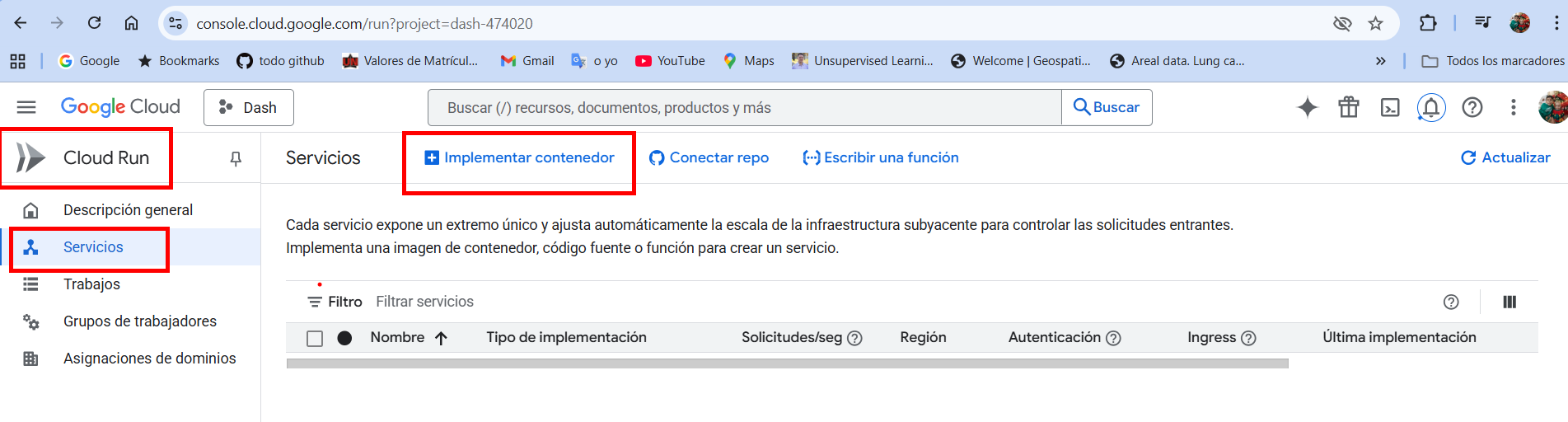Open todo github bookmark
This screenshot has width=1568, height=422.
click(x=280, y=61)
